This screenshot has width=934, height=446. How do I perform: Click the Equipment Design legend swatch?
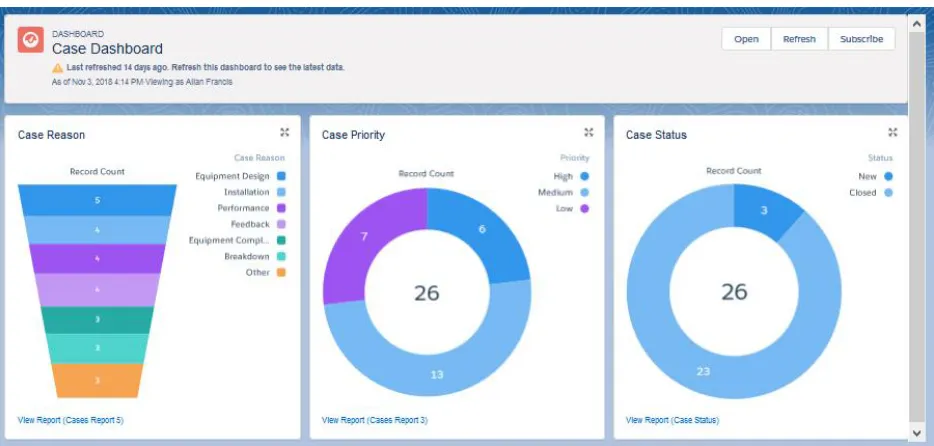tap(282, 176)
